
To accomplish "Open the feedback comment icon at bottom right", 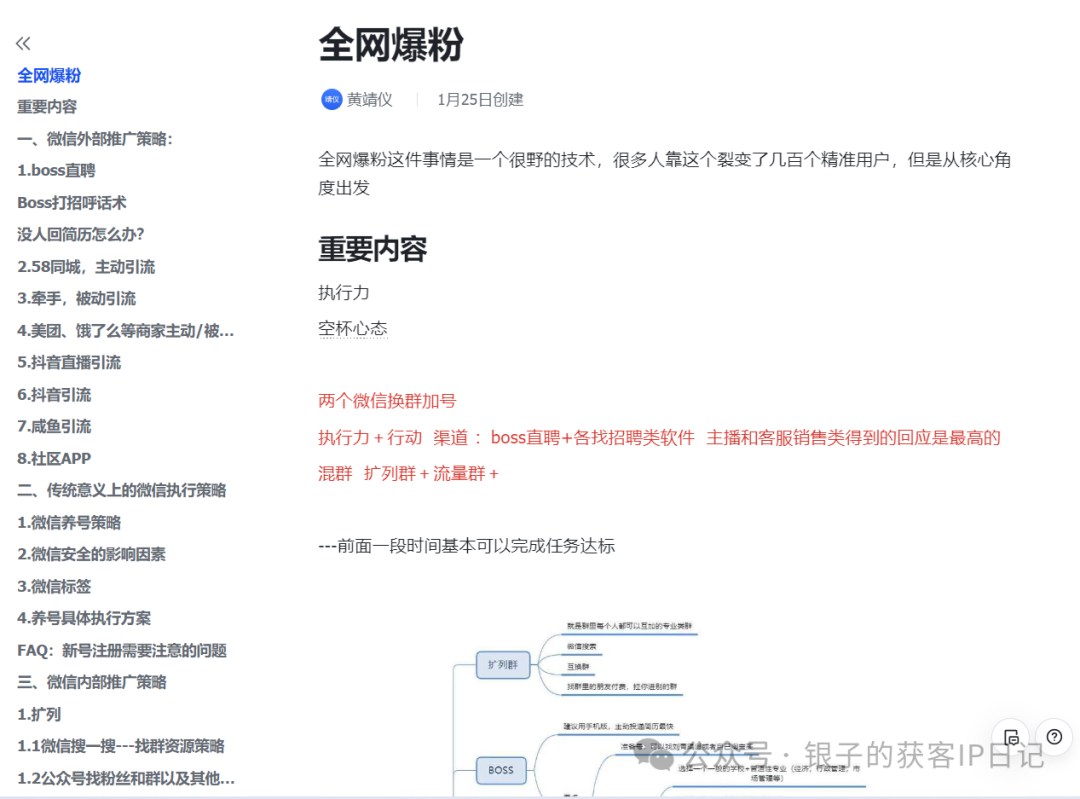I will [x=1011, y=737].
